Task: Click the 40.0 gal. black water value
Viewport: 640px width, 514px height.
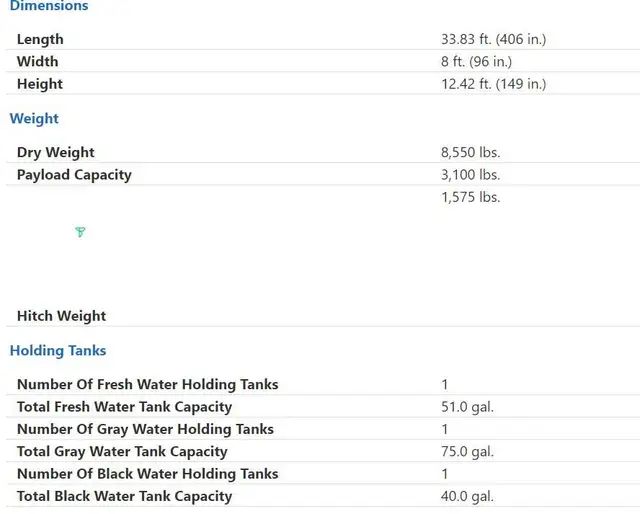Action: click(x=467, y=496)
